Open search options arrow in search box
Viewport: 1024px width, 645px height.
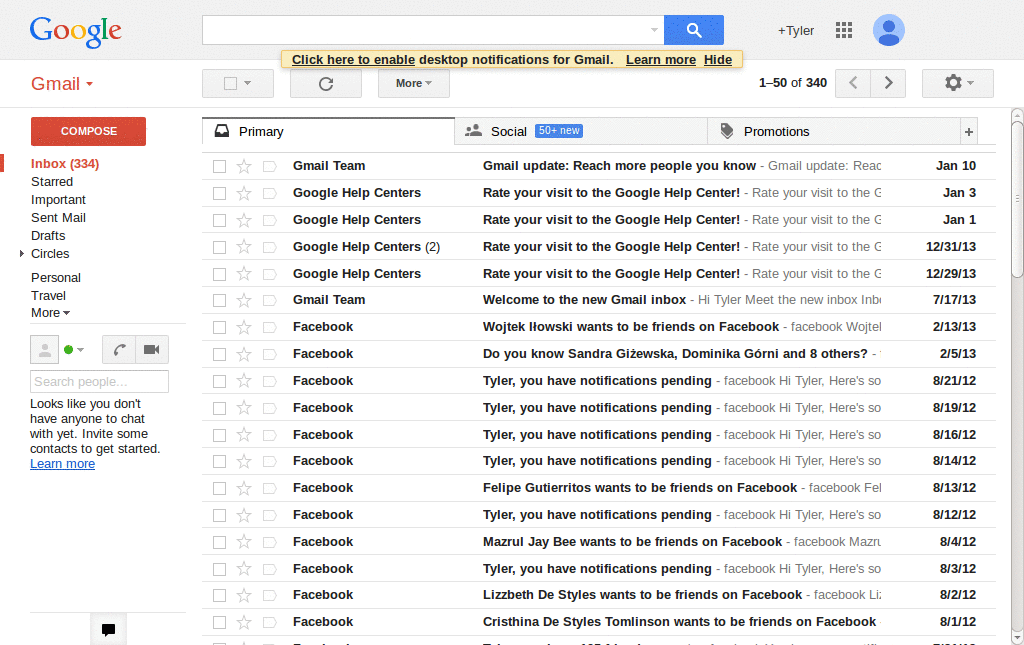[x=654, y=30]
